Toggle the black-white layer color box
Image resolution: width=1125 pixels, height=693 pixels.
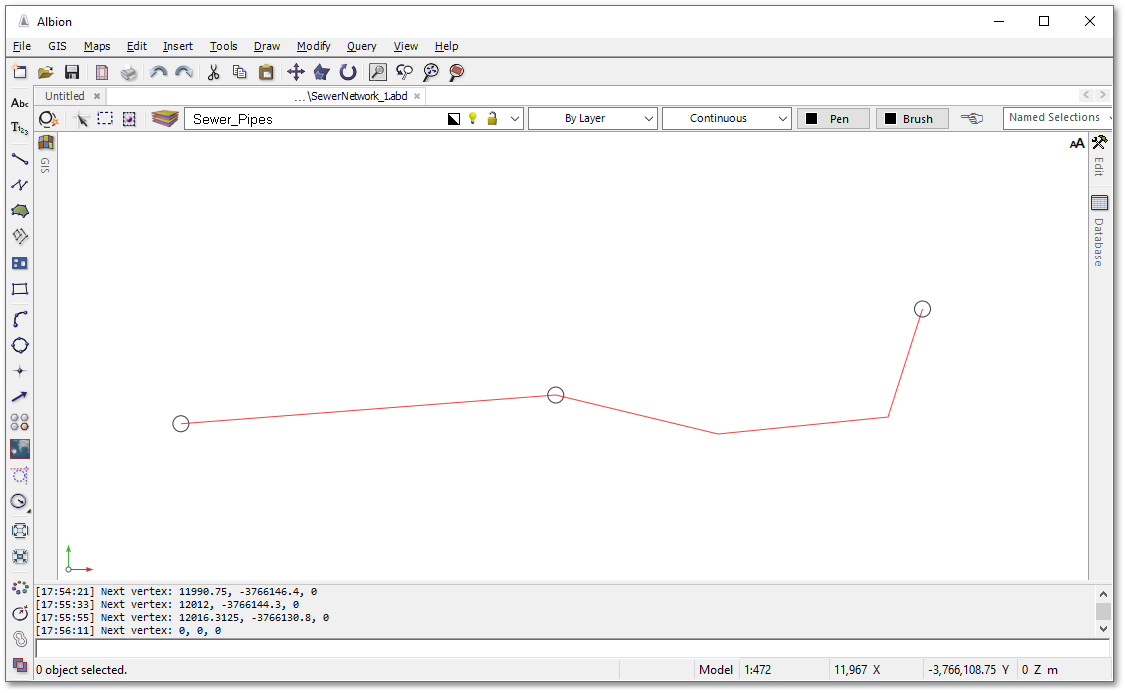coord(453,119)
